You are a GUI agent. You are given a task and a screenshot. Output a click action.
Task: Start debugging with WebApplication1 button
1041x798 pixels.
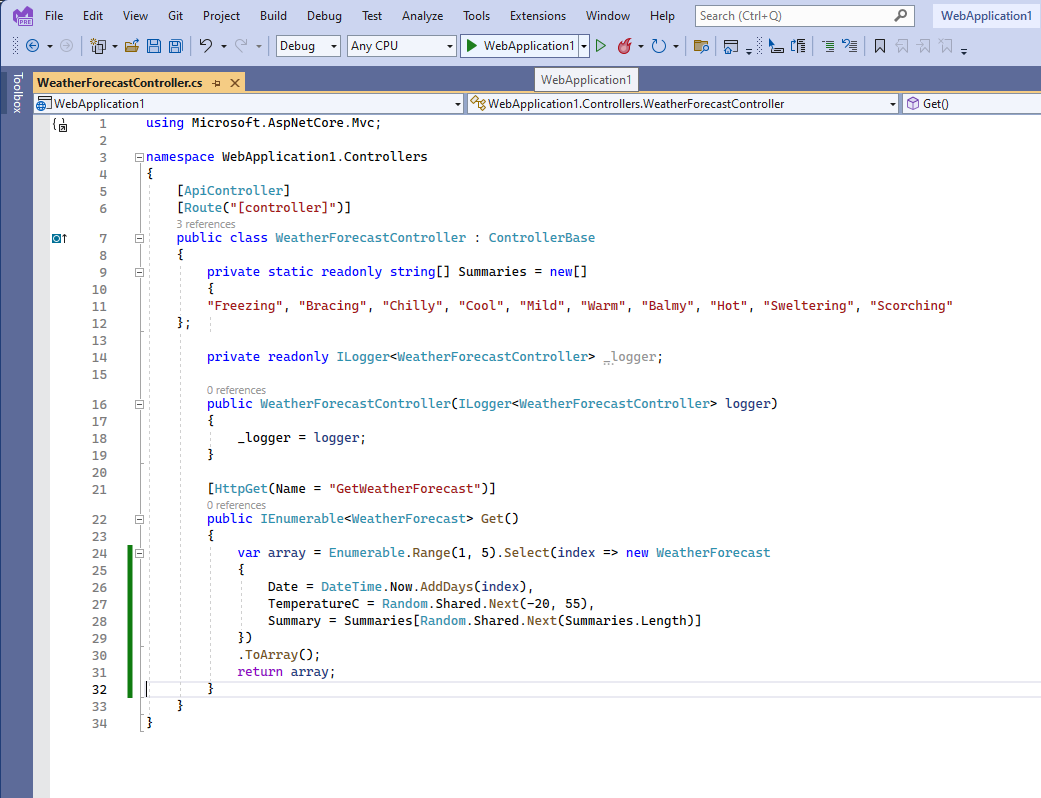[518, 46]
